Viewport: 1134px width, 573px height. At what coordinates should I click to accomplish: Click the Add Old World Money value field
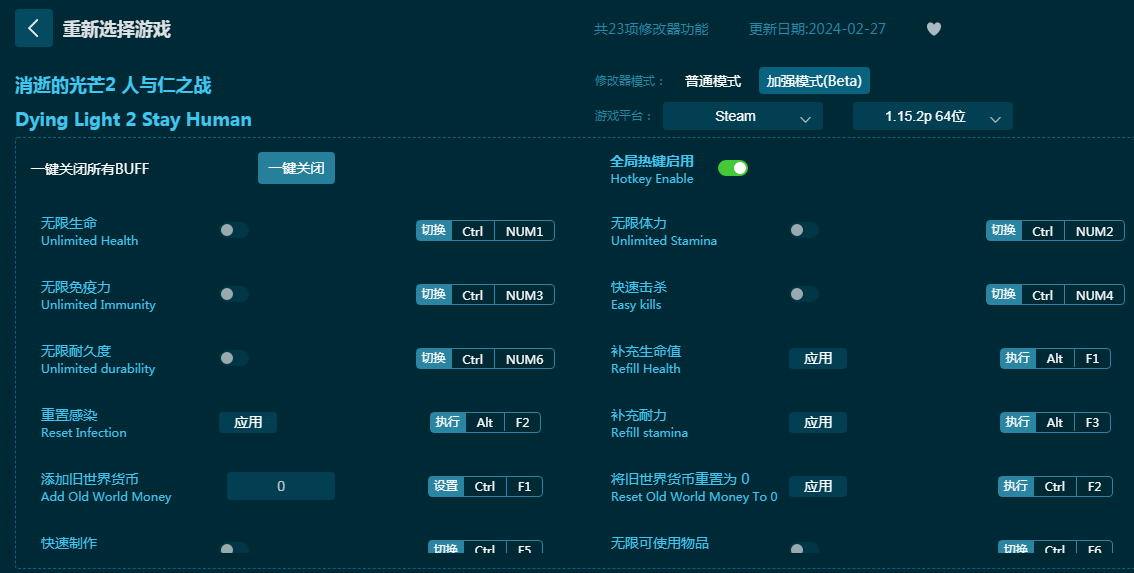click(x=281, y=486)
